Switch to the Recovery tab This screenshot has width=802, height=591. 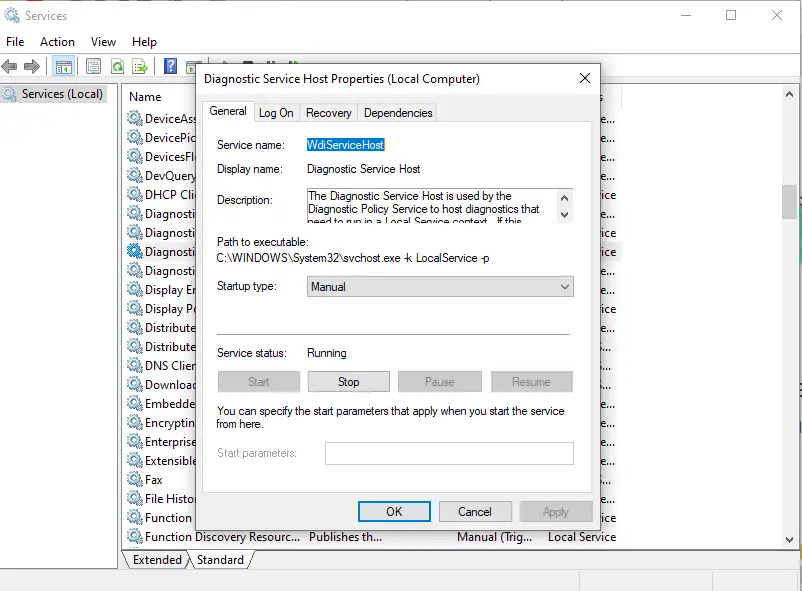click(328, 113)
